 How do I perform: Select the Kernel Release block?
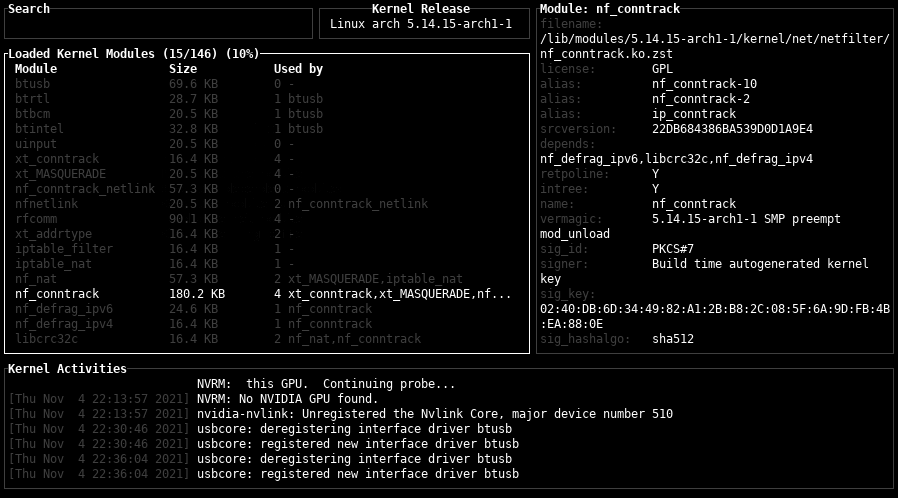coord(424,23)
